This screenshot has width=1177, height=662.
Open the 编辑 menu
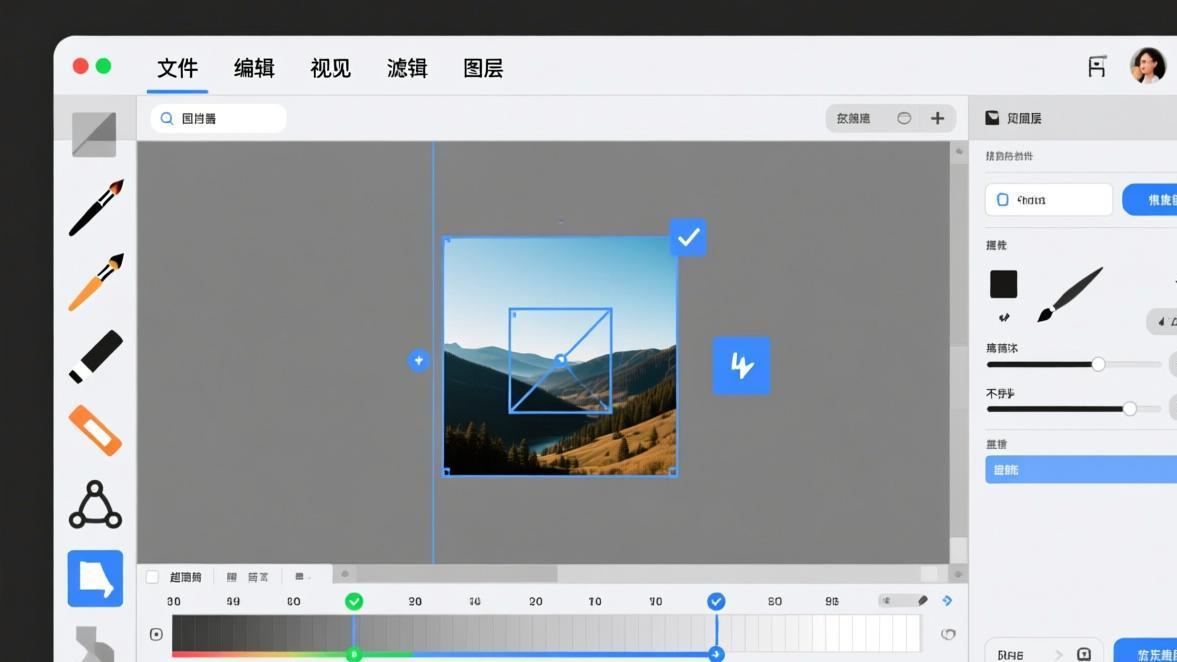[254, 68]
